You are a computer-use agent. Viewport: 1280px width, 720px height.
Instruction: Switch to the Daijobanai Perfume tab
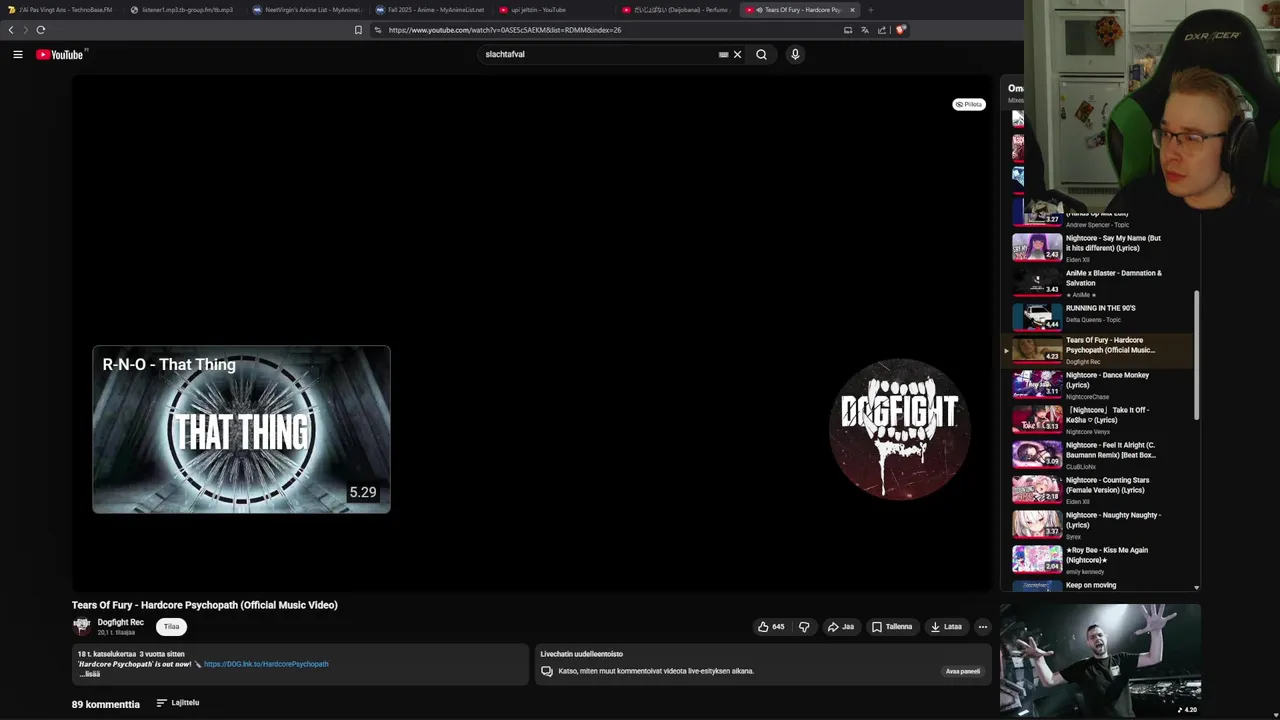(x=674, y=10)
